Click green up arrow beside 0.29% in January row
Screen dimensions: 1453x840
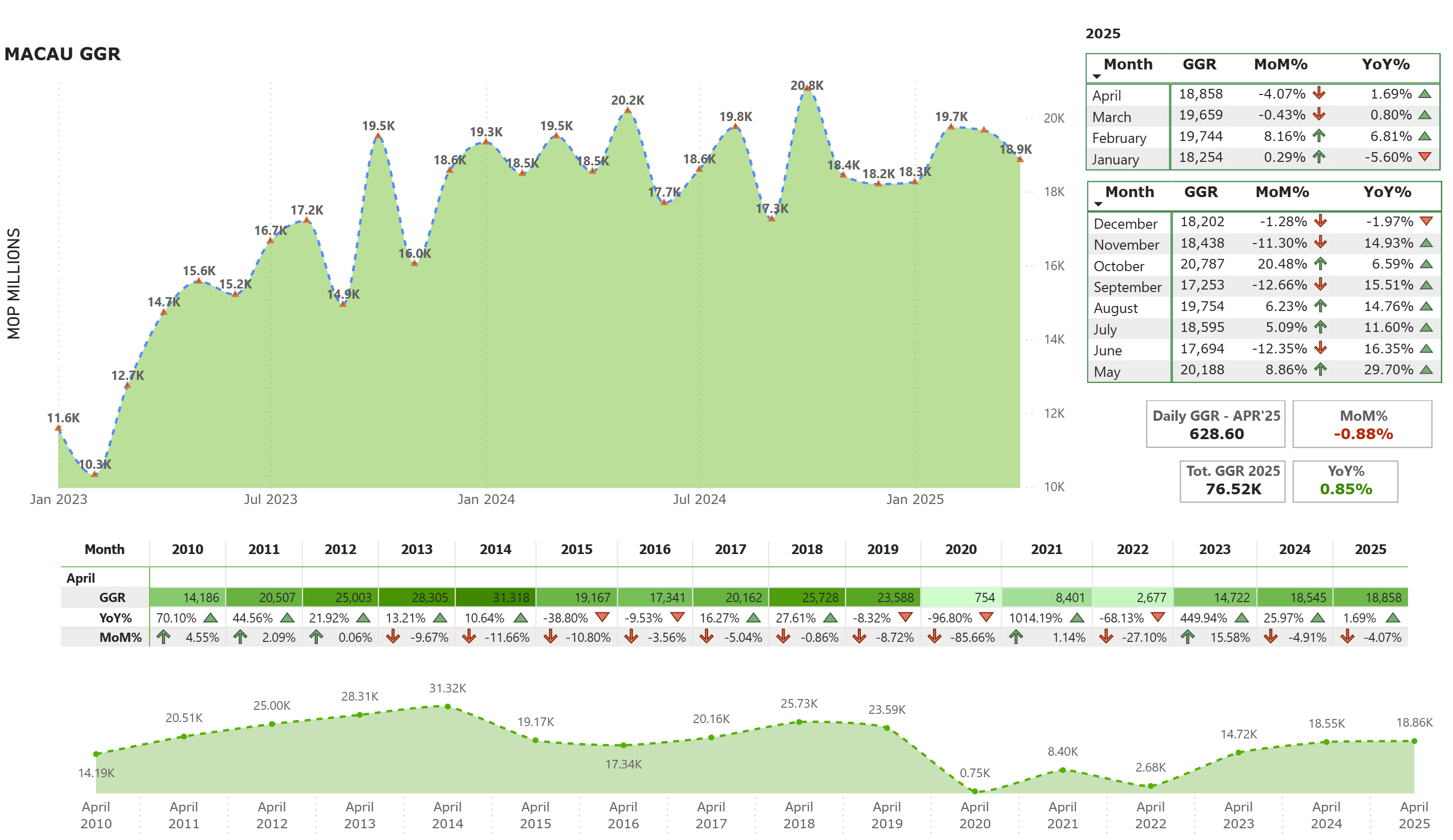1319,156
